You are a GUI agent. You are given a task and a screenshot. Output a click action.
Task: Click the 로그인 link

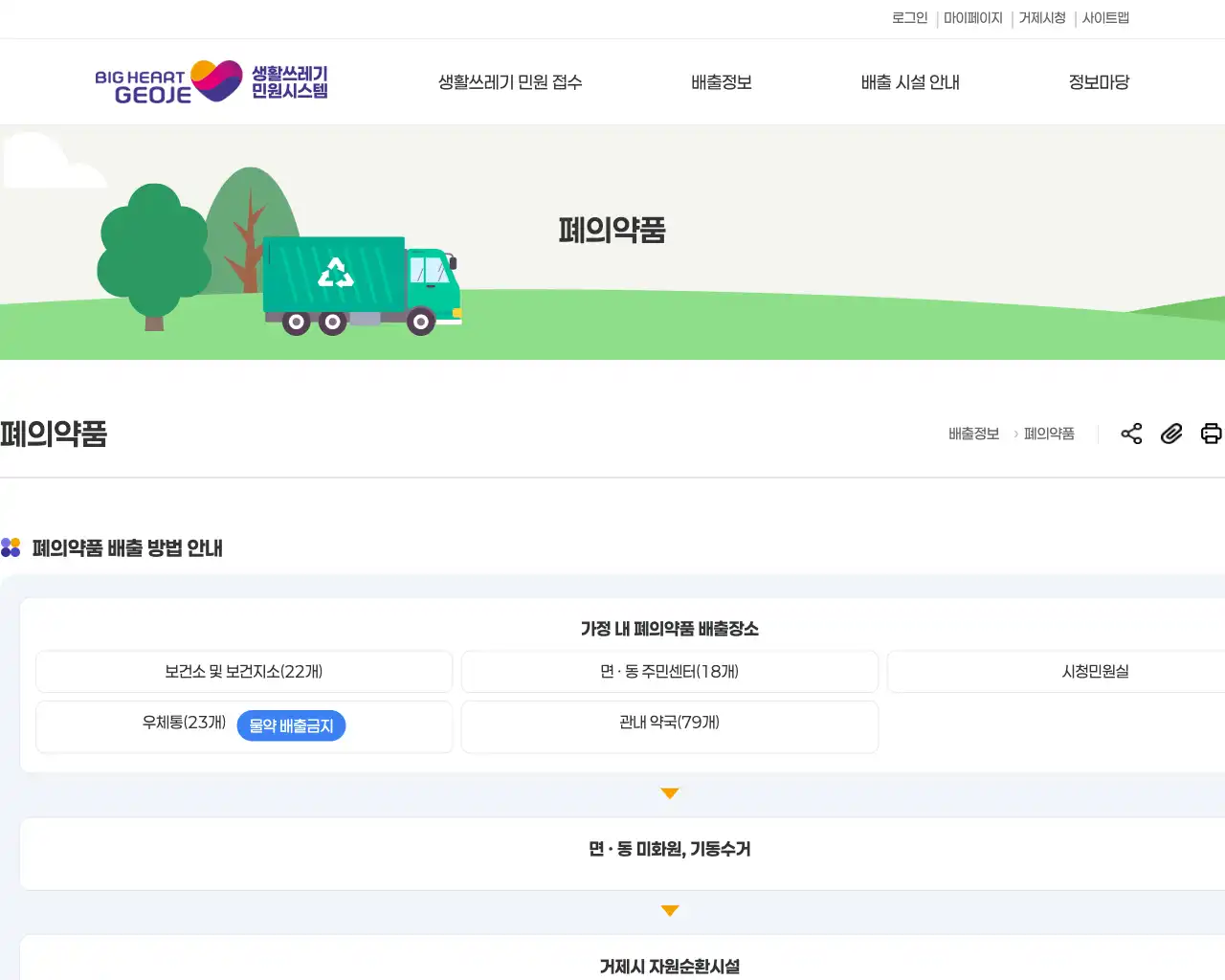(909, 18)
